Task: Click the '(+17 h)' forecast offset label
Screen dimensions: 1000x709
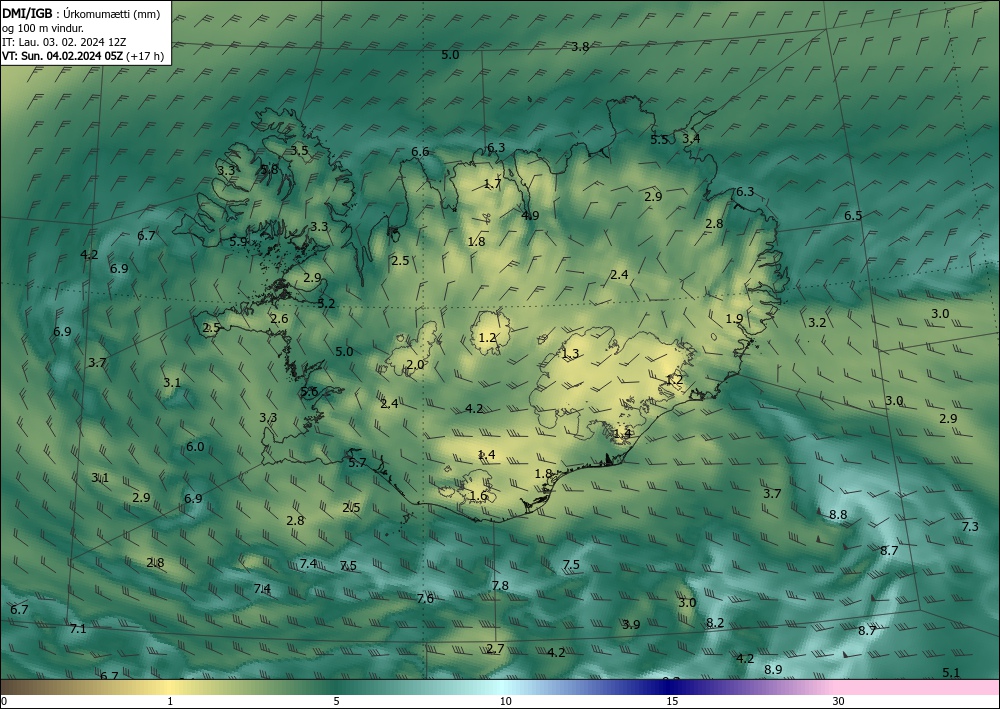Action: (145, 56)
